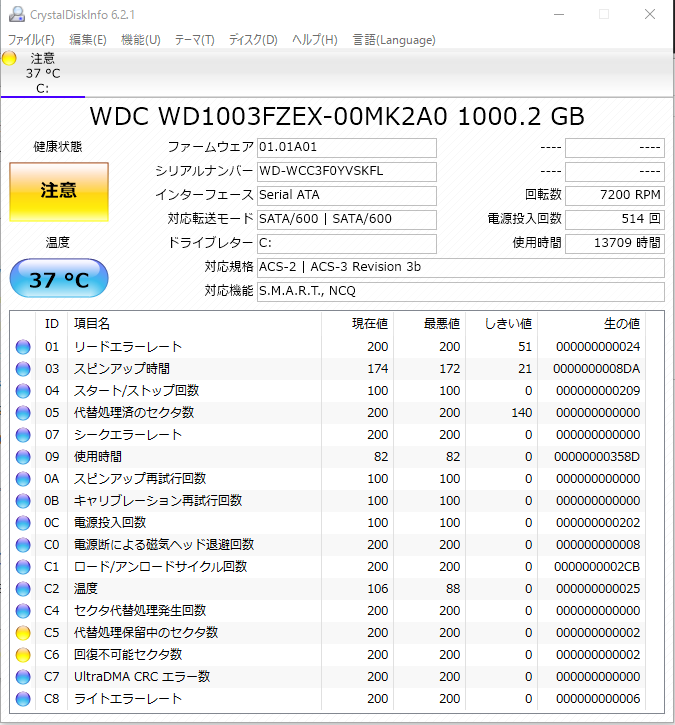Image resolution: width=675 pixels, height=725 pixels.
Task: Click current value 106 in 温度 row
Action: 378,589
